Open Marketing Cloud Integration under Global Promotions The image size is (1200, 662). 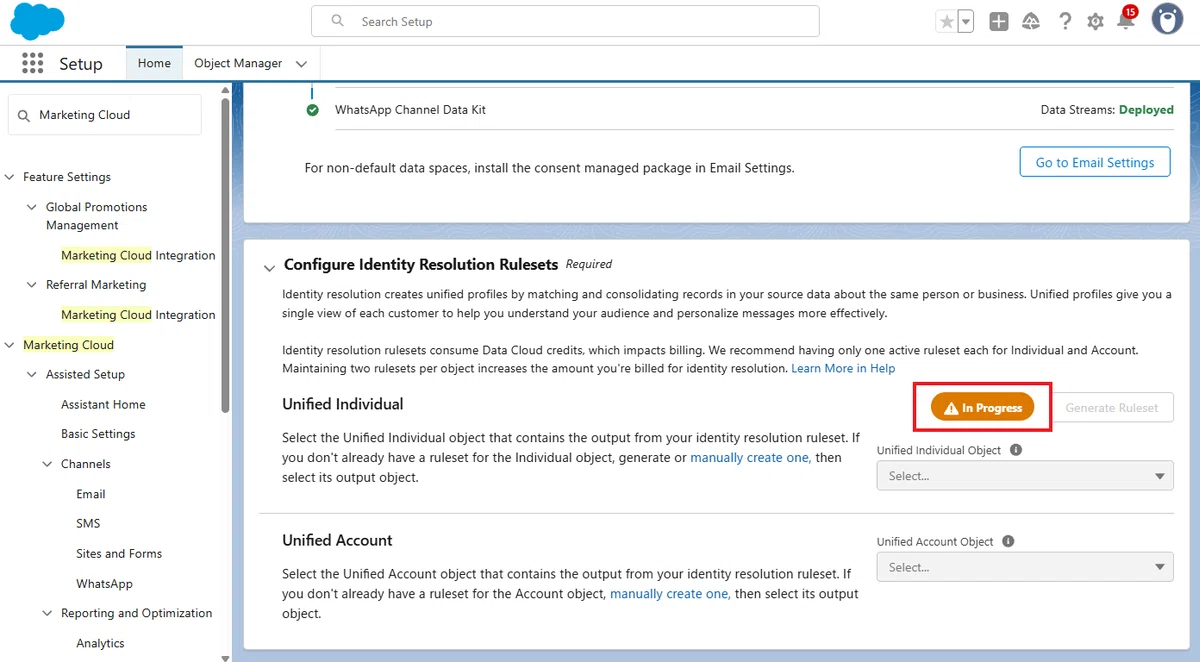click(138, 255)
